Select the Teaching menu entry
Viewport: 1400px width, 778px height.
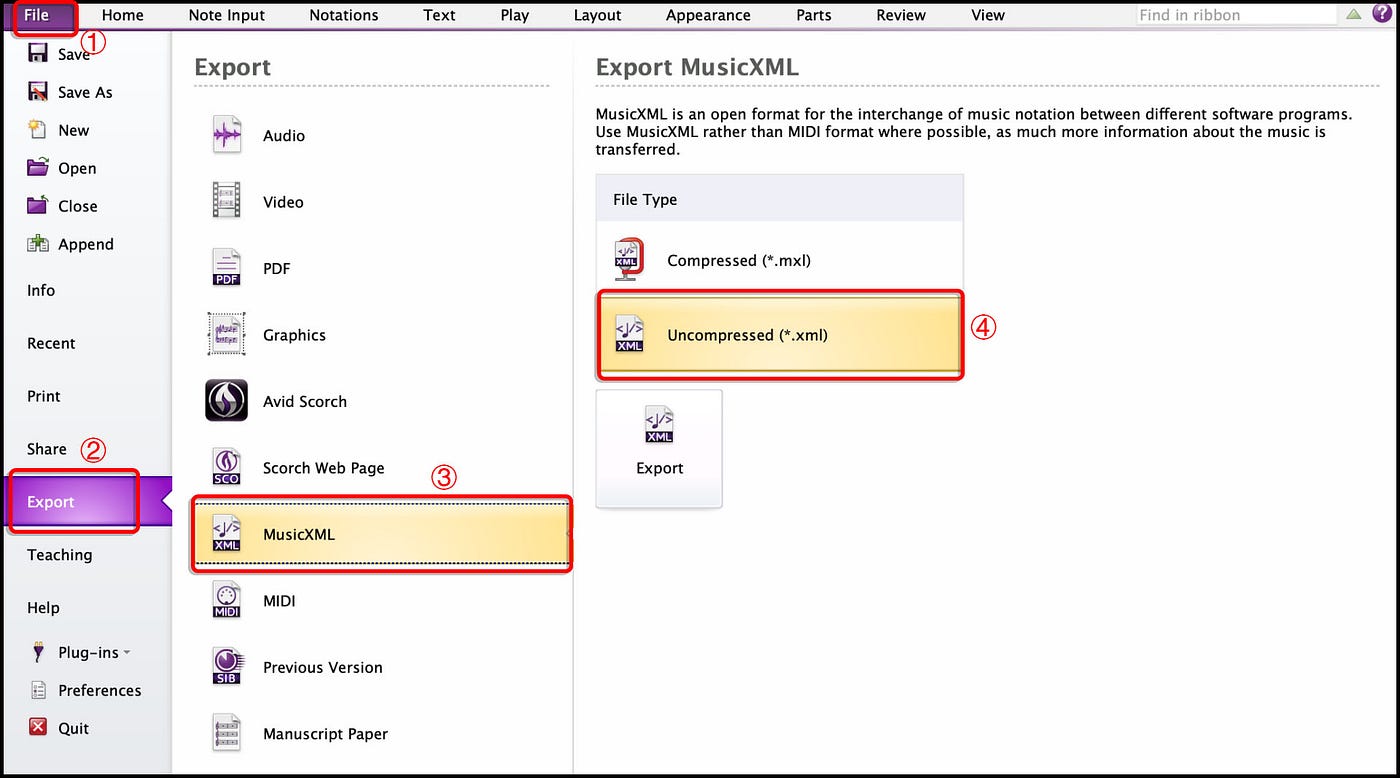point(59,555)
